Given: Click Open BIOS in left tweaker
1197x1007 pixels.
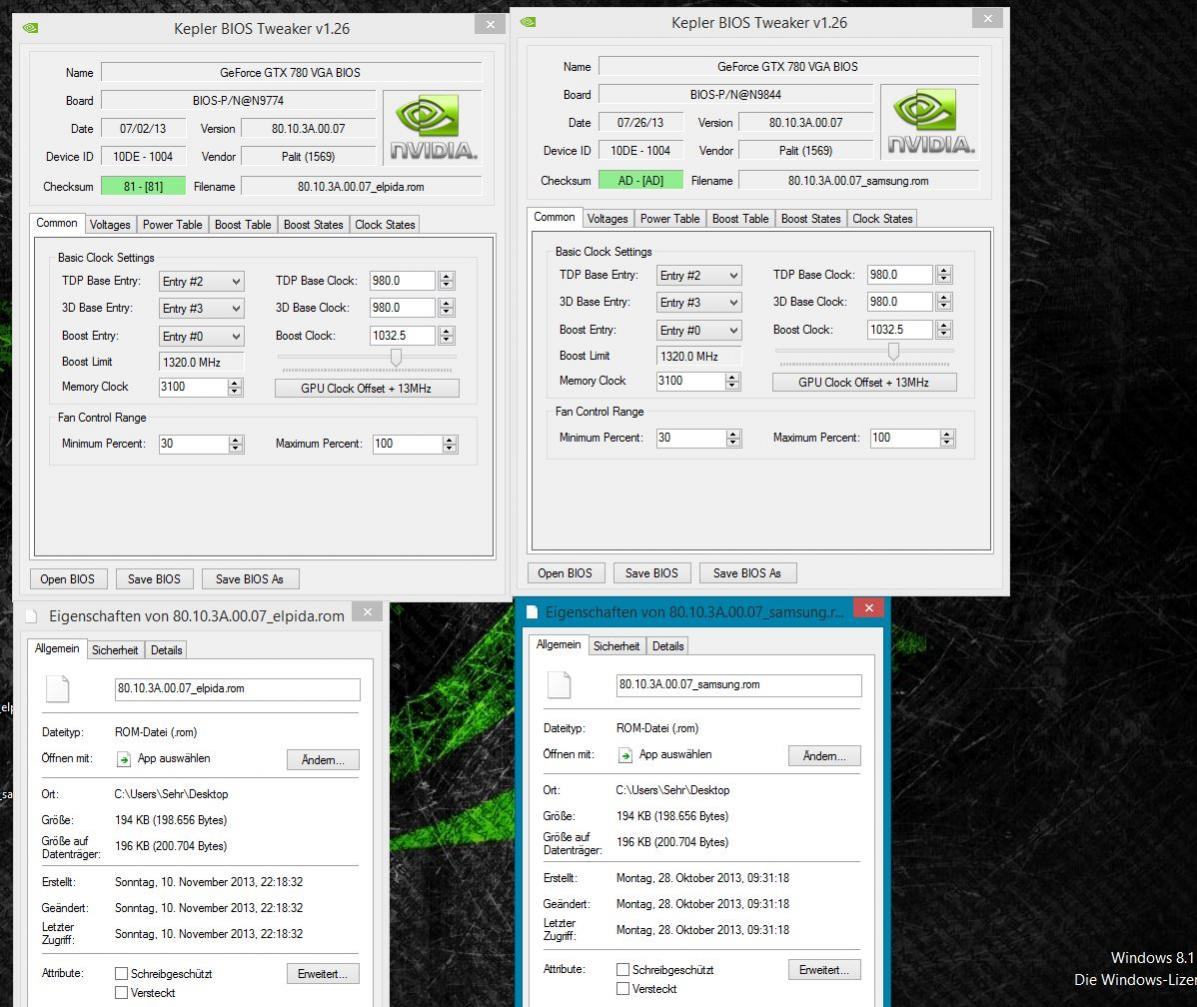Looking at the screenshot, I should (68, 579).
